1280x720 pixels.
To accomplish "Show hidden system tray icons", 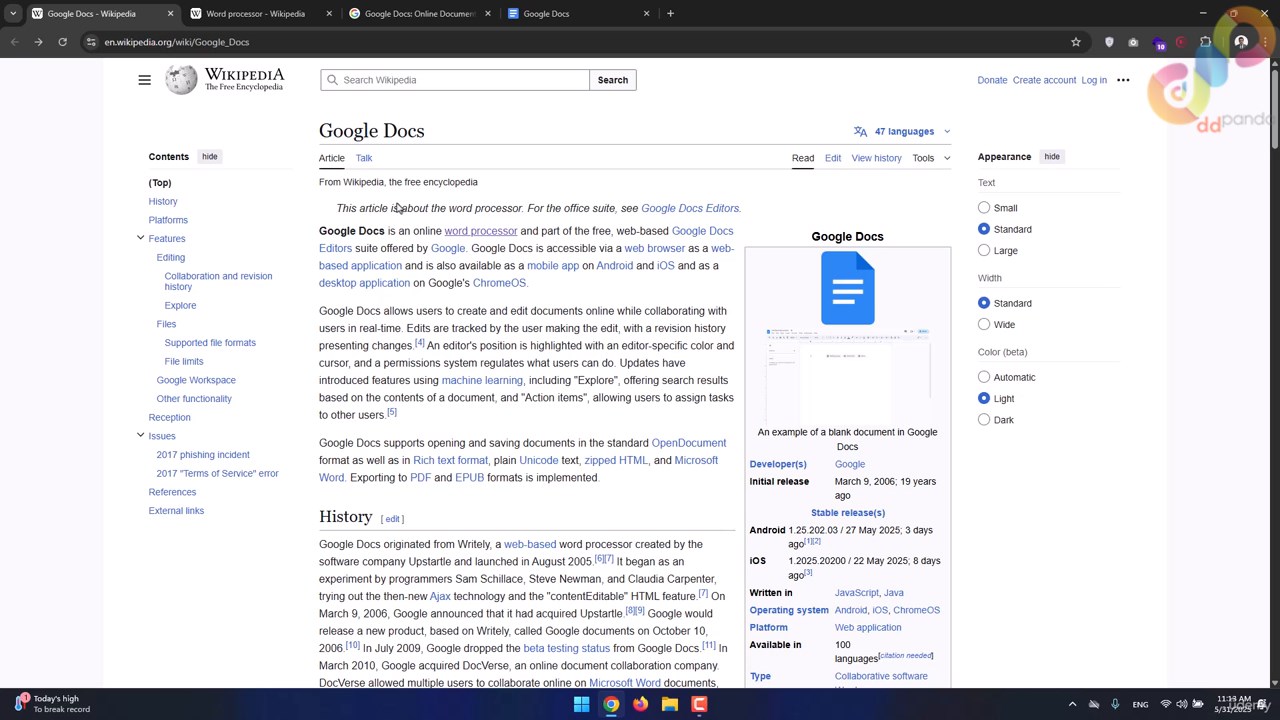I will (x=1072, y=704).
